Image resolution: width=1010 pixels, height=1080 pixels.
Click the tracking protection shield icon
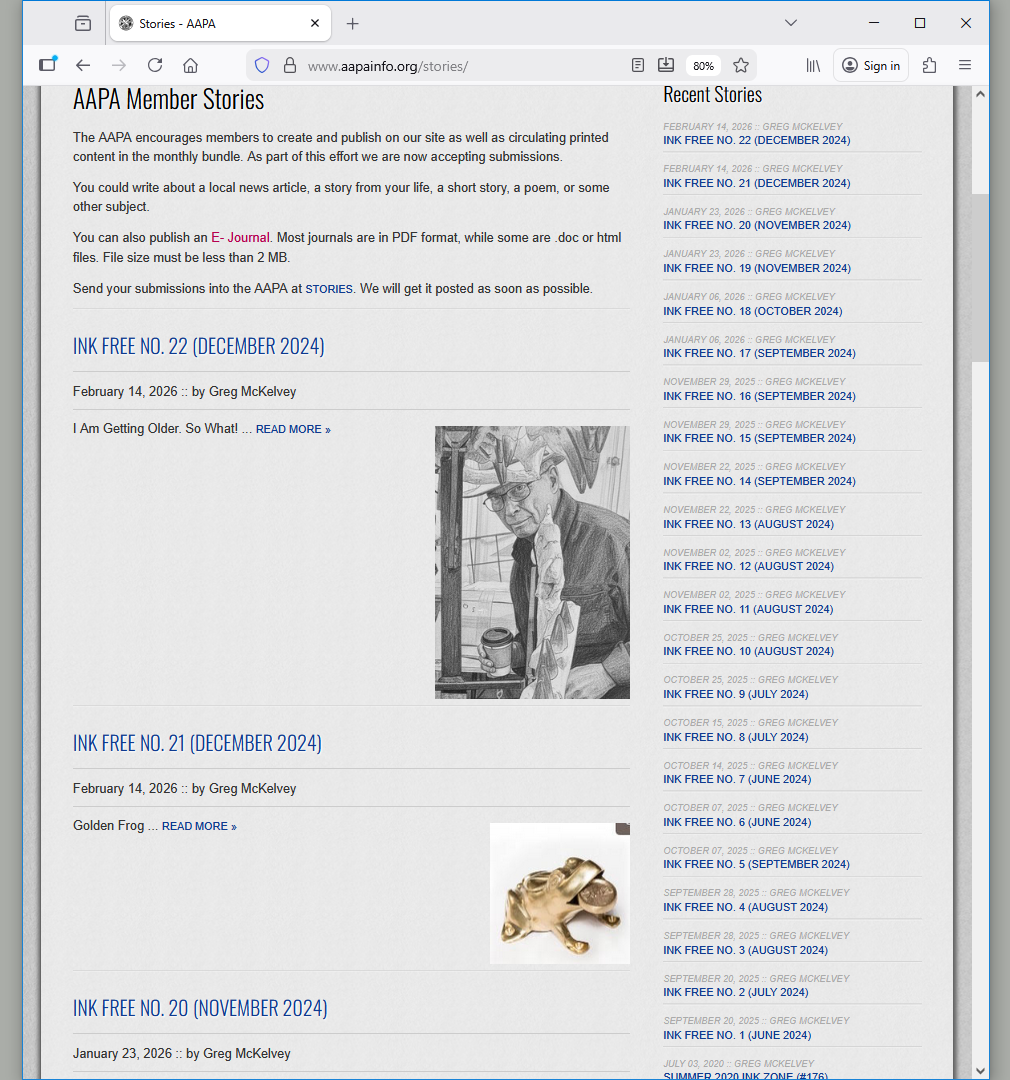pos(262,65)
